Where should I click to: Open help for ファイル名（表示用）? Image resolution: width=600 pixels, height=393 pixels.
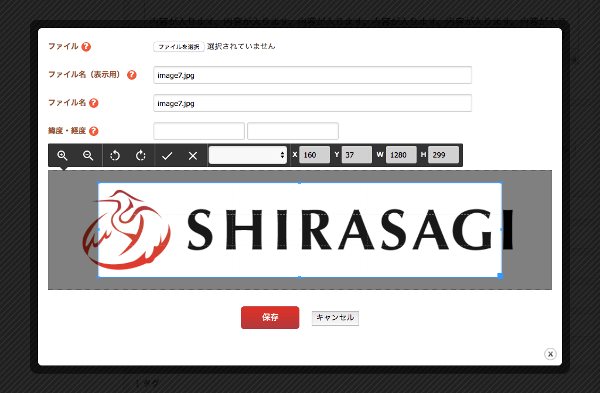(132, 75)
